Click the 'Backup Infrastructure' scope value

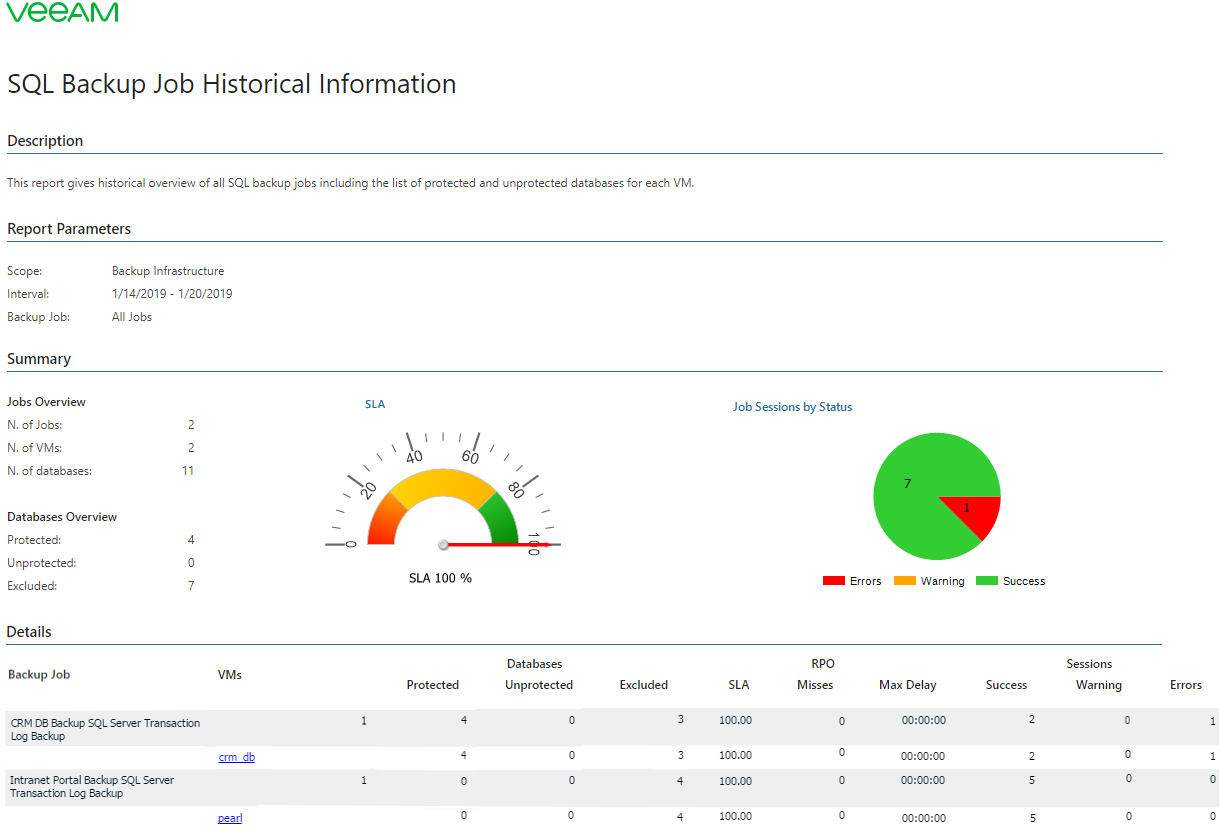pos(168,271)
